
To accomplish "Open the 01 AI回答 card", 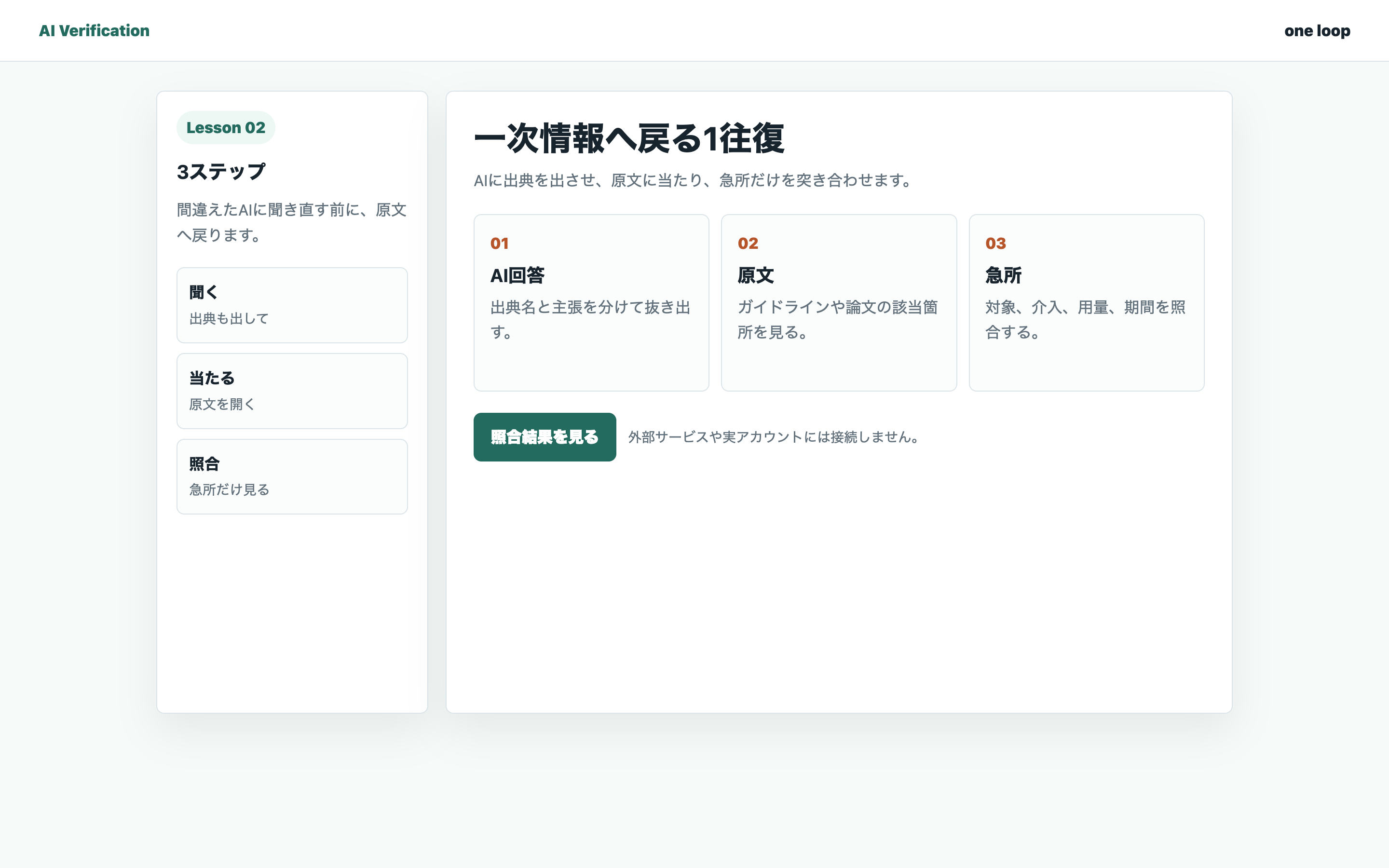I will (591, 302).
